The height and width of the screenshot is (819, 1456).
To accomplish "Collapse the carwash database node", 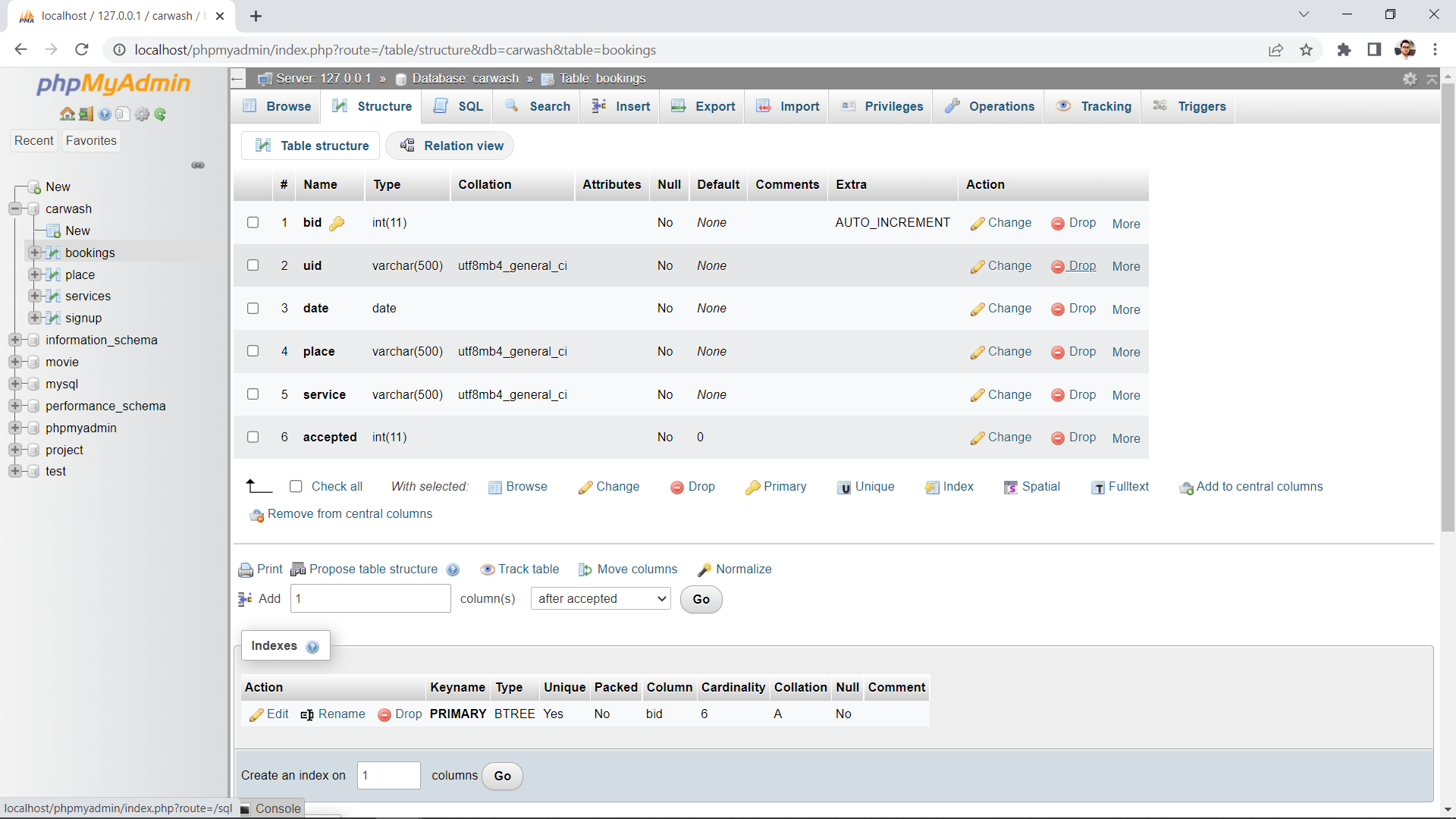I will tap(14, 209).
